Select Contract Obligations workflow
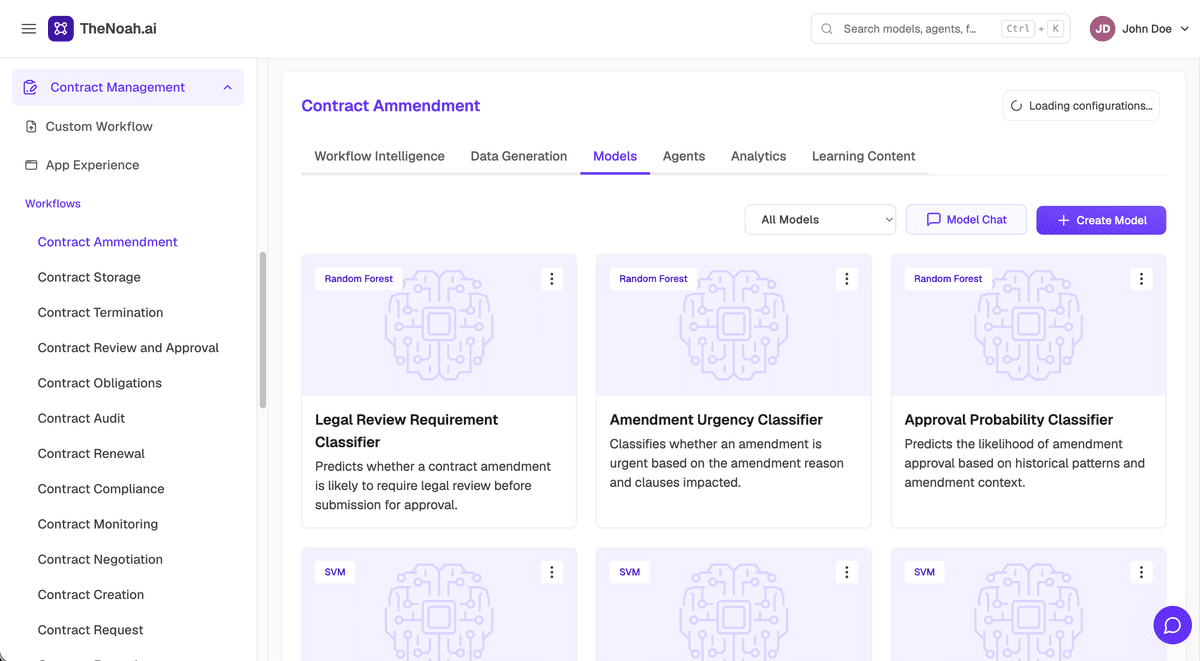The width and height of the screenshot is (1200, 661). [x=100, y=383]
